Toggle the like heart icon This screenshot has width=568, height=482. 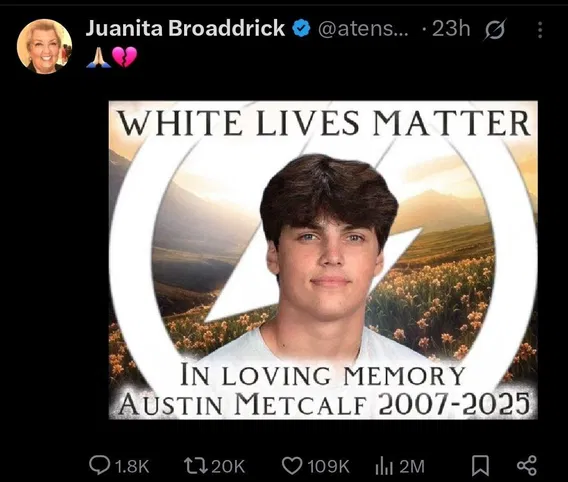tap(292, 466)
